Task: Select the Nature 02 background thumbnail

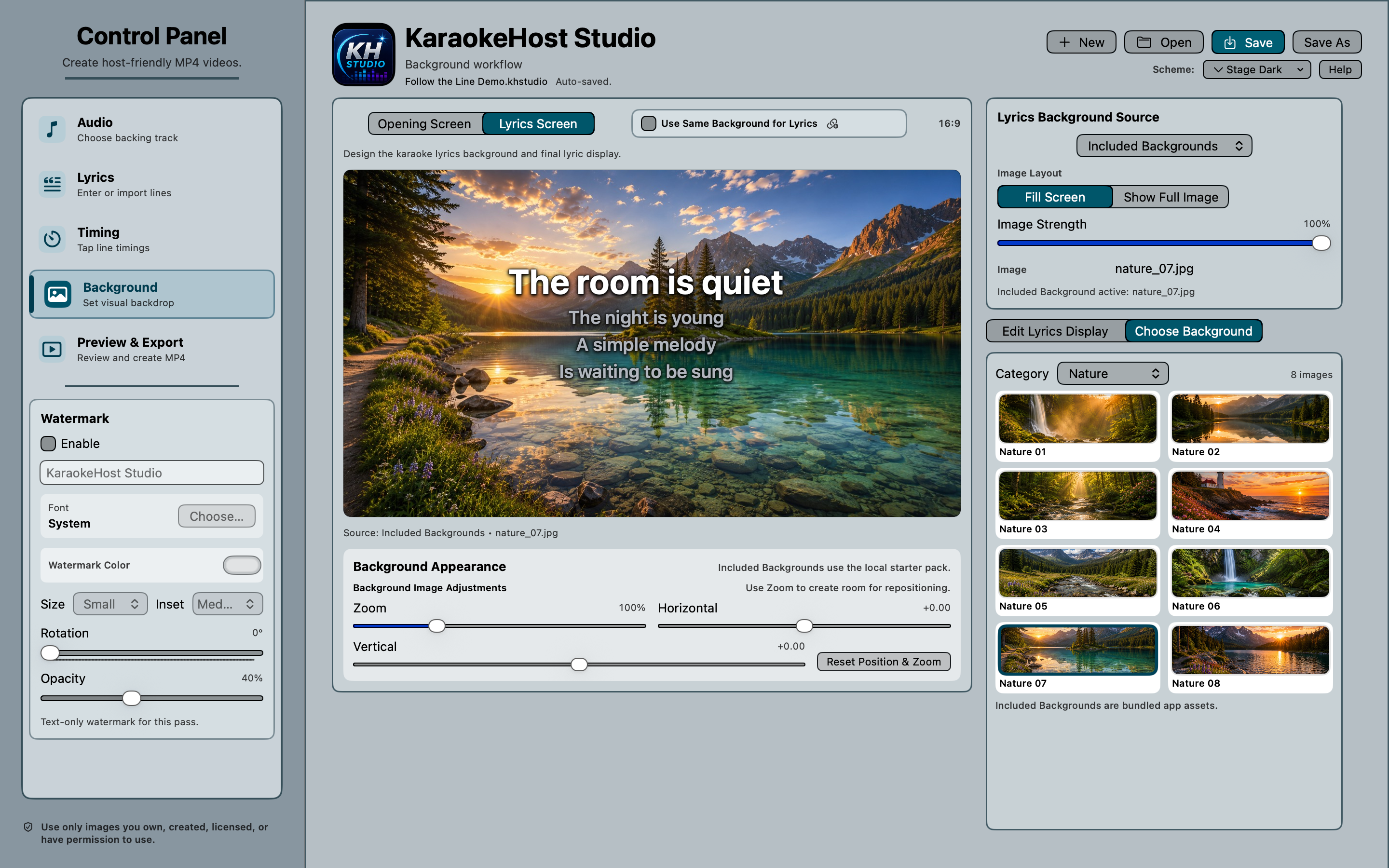Action: point(1250,426)
